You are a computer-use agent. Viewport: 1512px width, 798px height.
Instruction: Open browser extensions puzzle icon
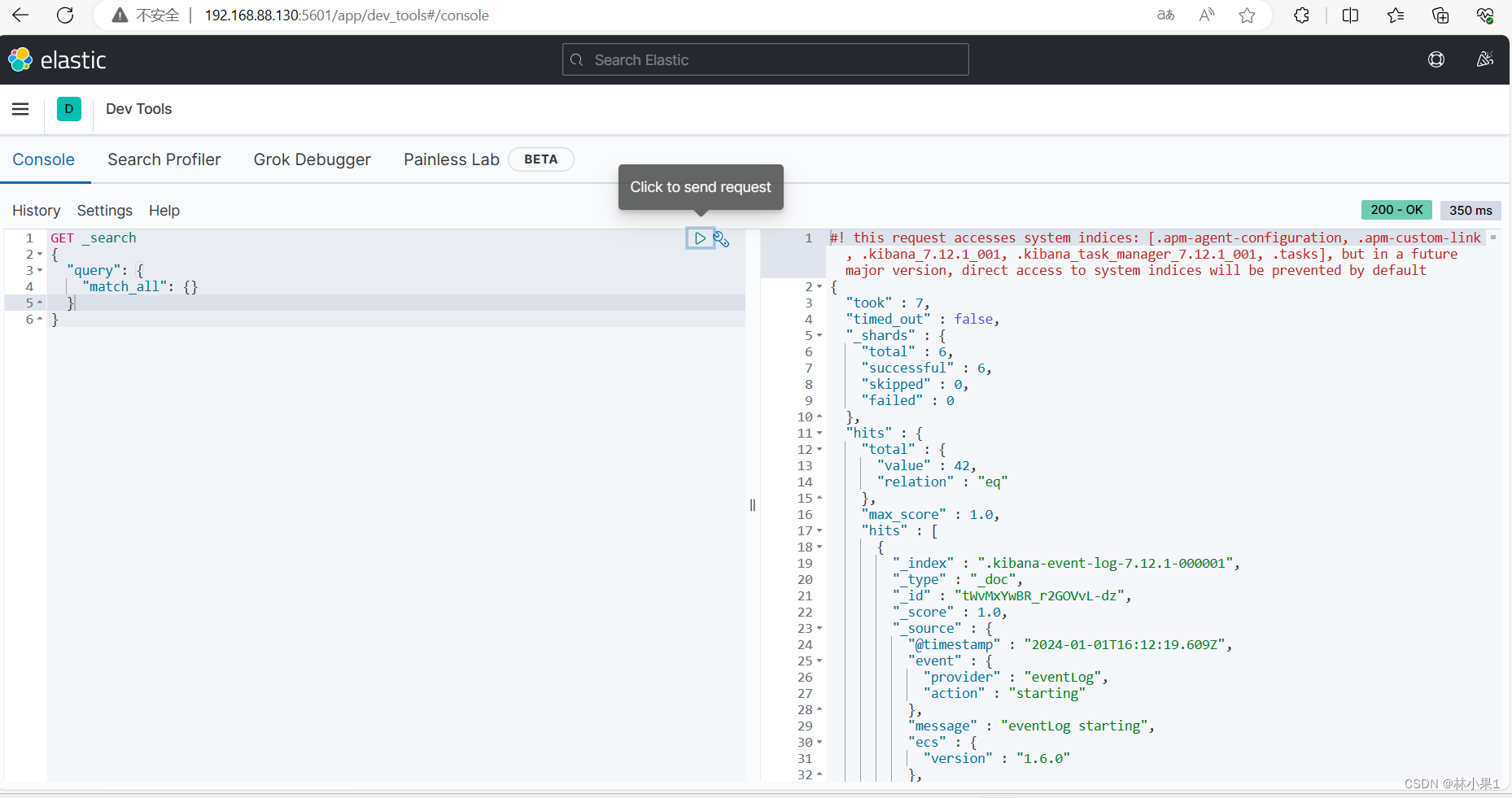point(1301,15)
